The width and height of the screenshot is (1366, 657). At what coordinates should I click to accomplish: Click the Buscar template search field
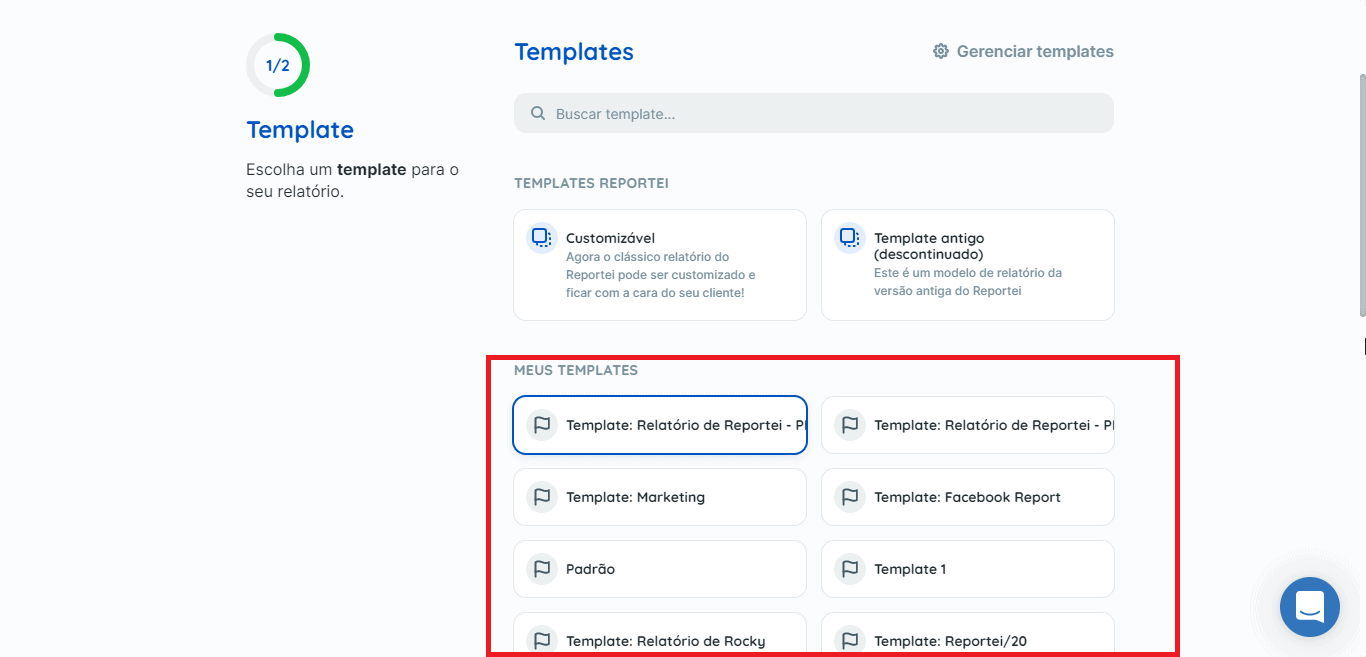(813, 112)
